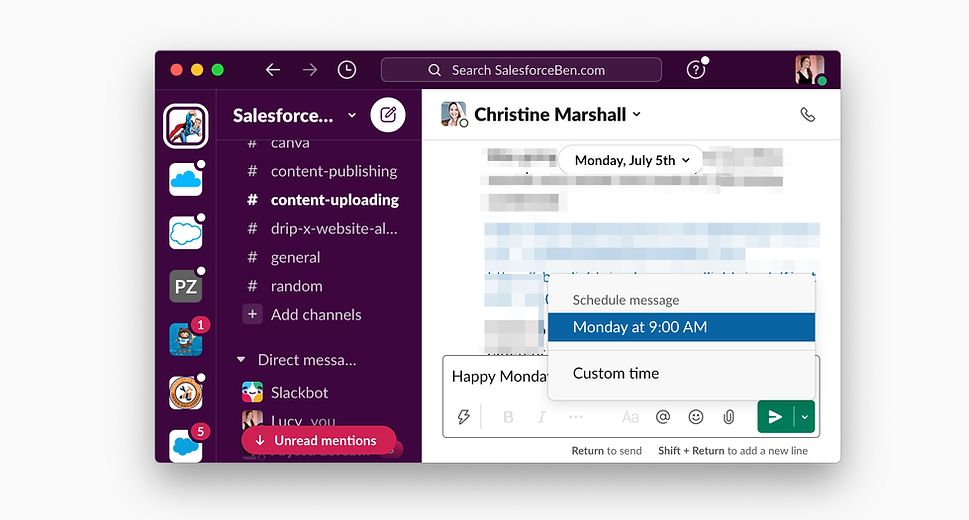Screen dimensions: 969x520
Task: Attach a file with the paperclip
Action: point(729,417)
